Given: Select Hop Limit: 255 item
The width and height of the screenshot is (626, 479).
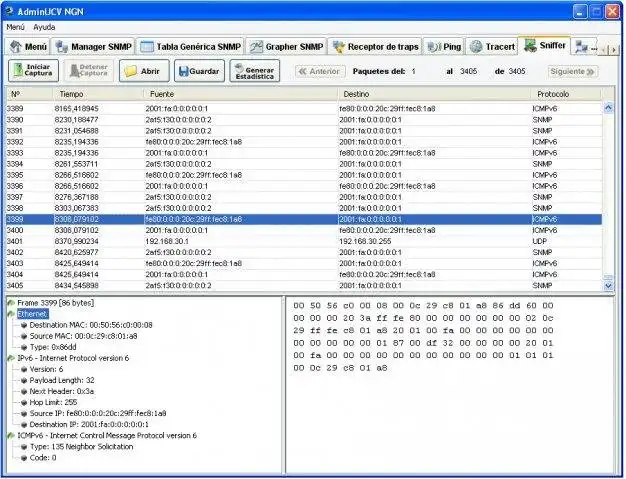Looking at the screenshot, I should point(53,402).
